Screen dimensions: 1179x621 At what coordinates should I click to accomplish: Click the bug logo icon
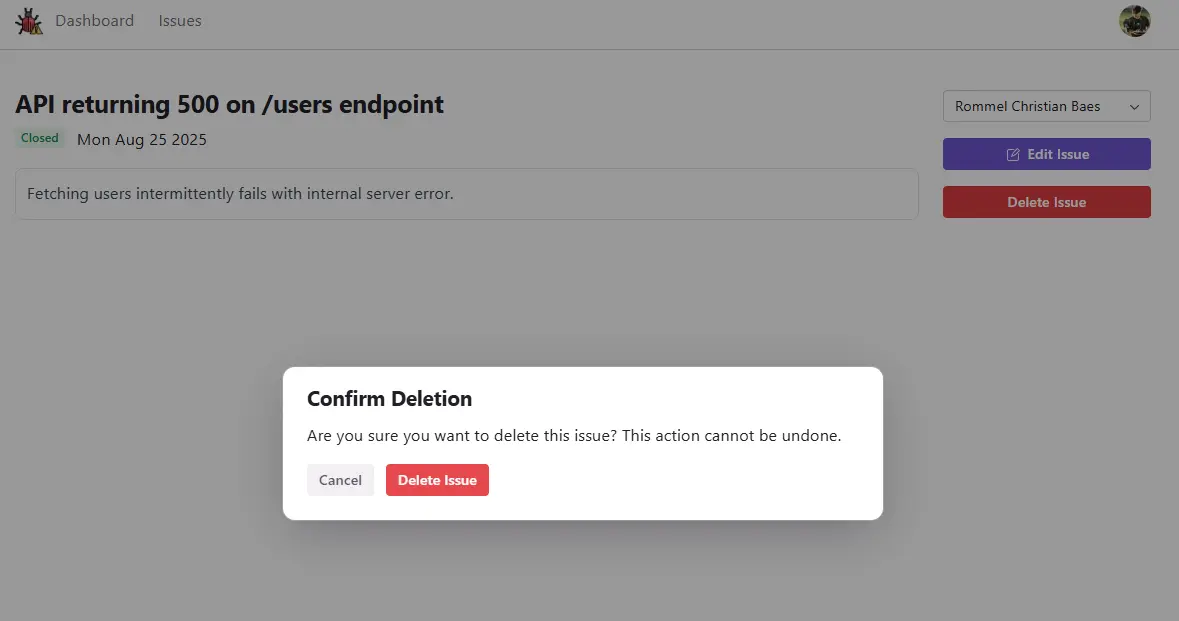[x=29, y=21]
